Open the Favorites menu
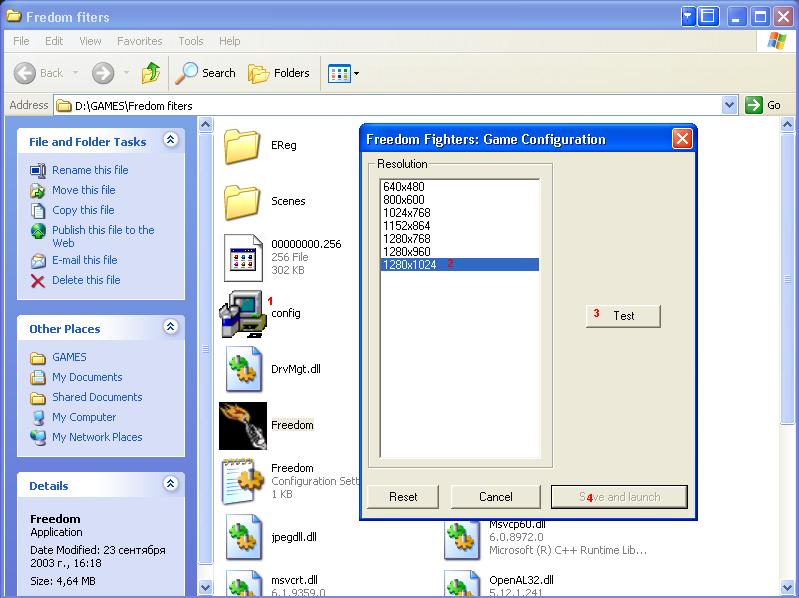The image size is (799, 598). pyautogui.click(x=140, y=41)
